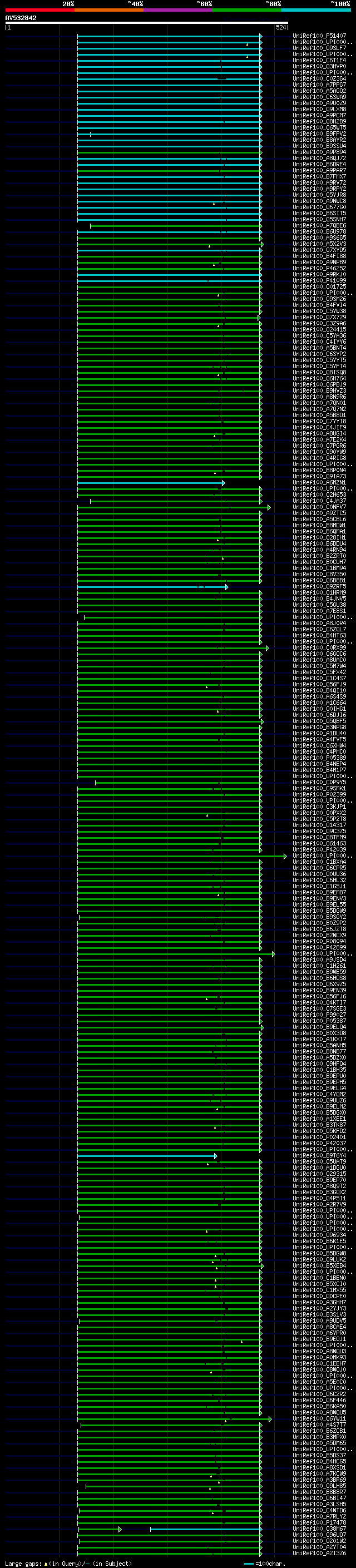Click the cyan ~100% identity color segment
The height and width of the screenshot is (1568, 356).
tap(316, 10)
